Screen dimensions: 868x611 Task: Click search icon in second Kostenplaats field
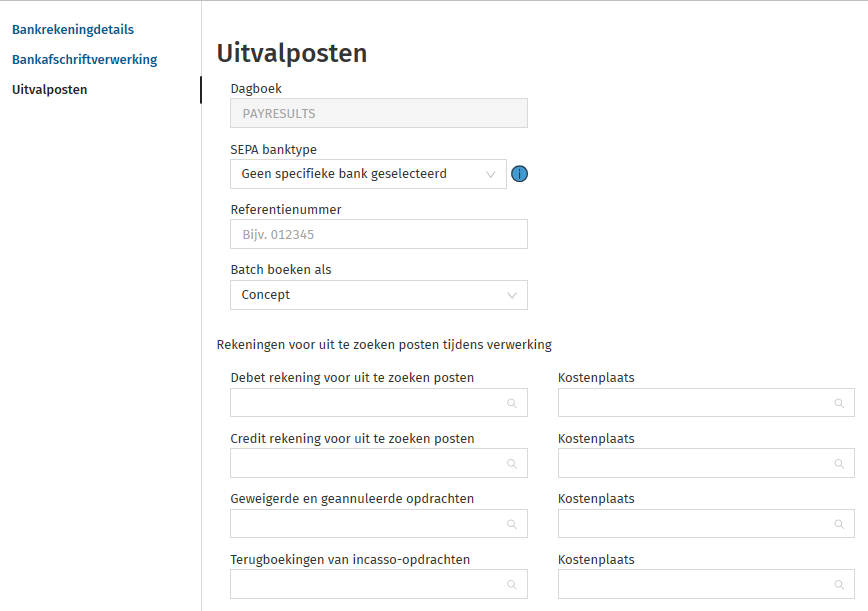[839, 463]
